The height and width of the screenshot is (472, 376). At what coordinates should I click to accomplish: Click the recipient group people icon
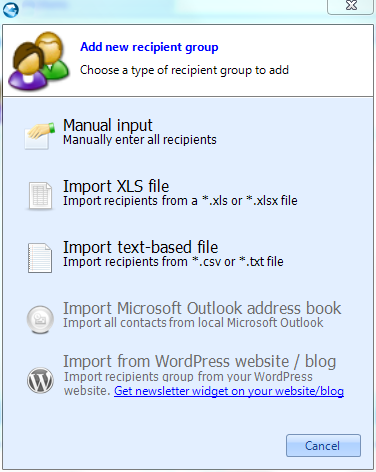pyautogui.click(x=38, y=61)
